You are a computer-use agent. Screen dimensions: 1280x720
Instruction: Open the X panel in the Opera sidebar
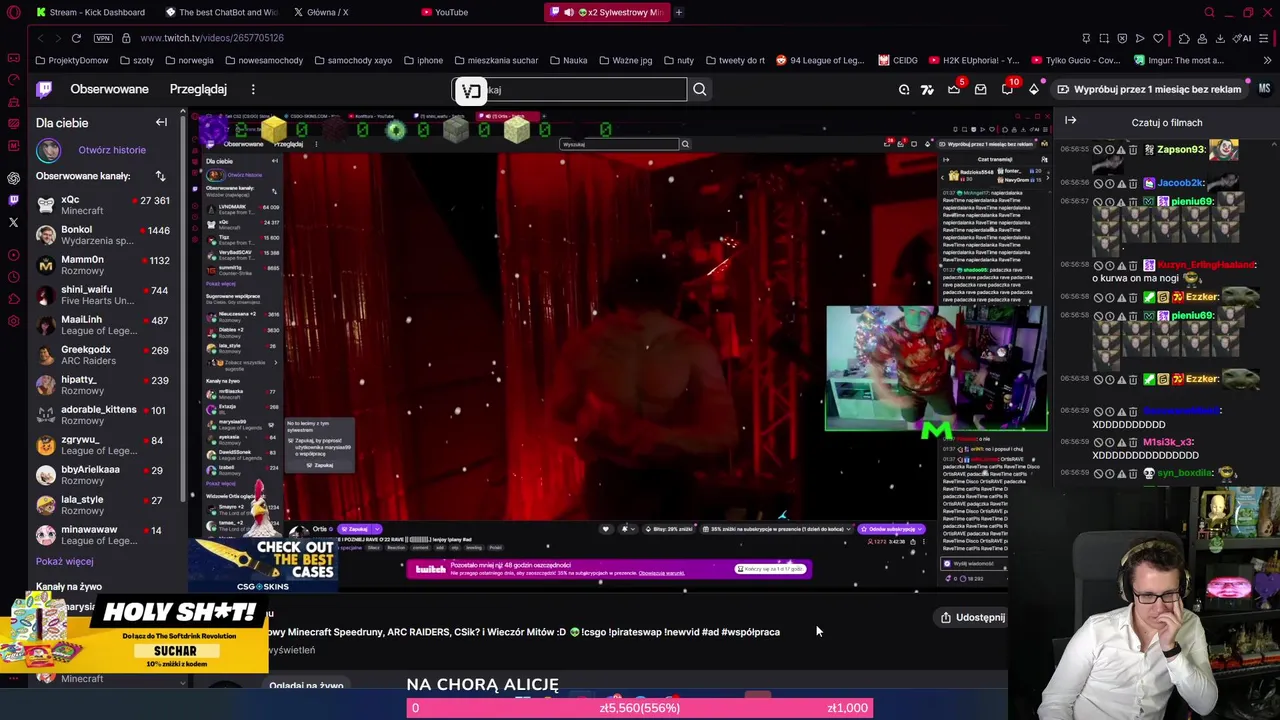(x=13, y=222)
